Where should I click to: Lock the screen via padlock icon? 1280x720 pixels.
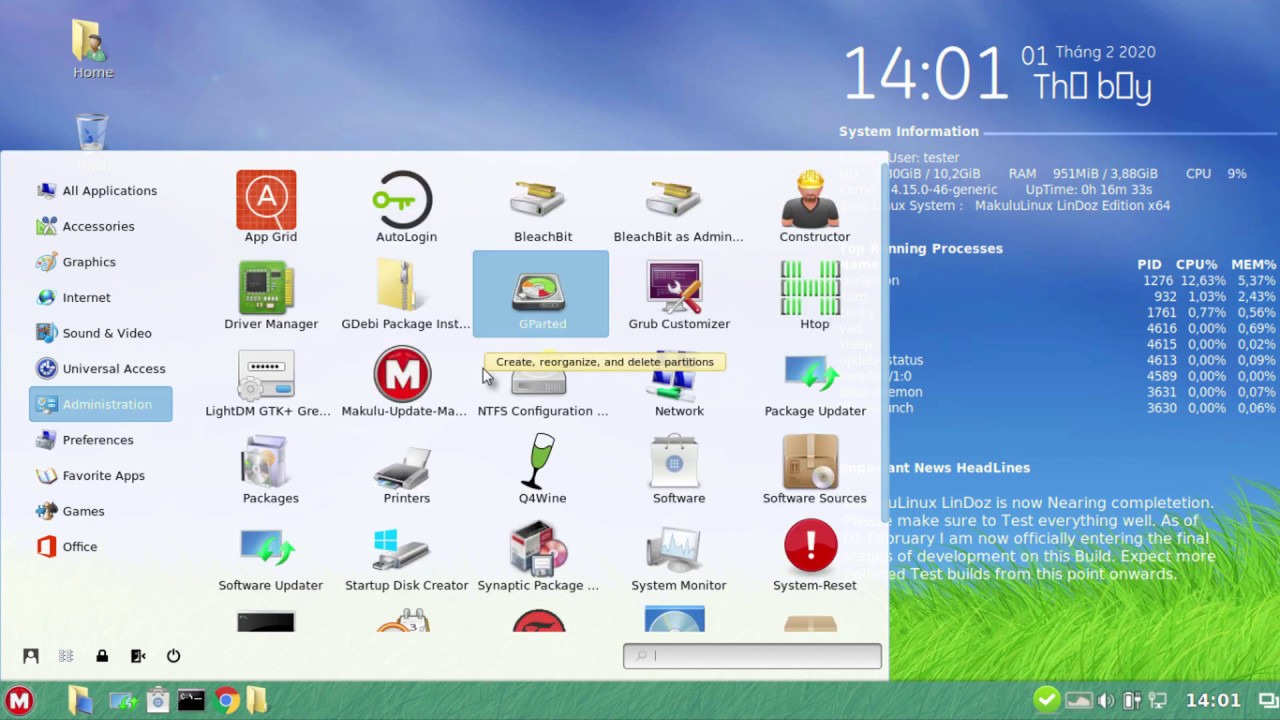[x=102, y=656]
